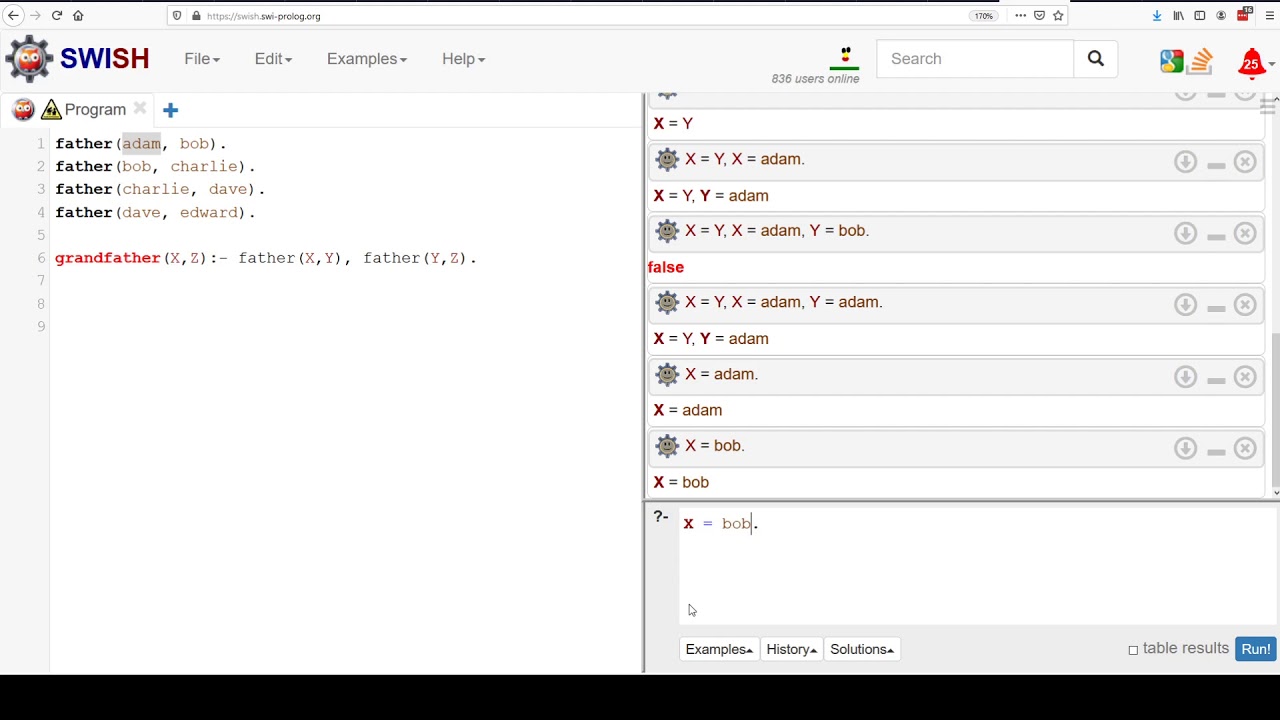Open the Stack Overflow login icon
Image resolution: width=1280 pixels, height=720 pixels.
[x=1200, y=61]
